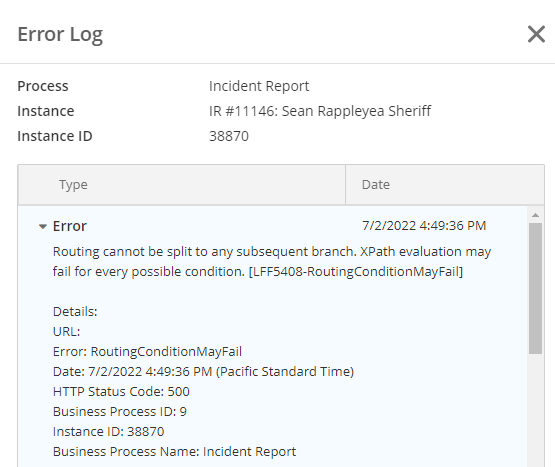
Task: Click the scrollbar up arrow
Action: pos(536,215)
